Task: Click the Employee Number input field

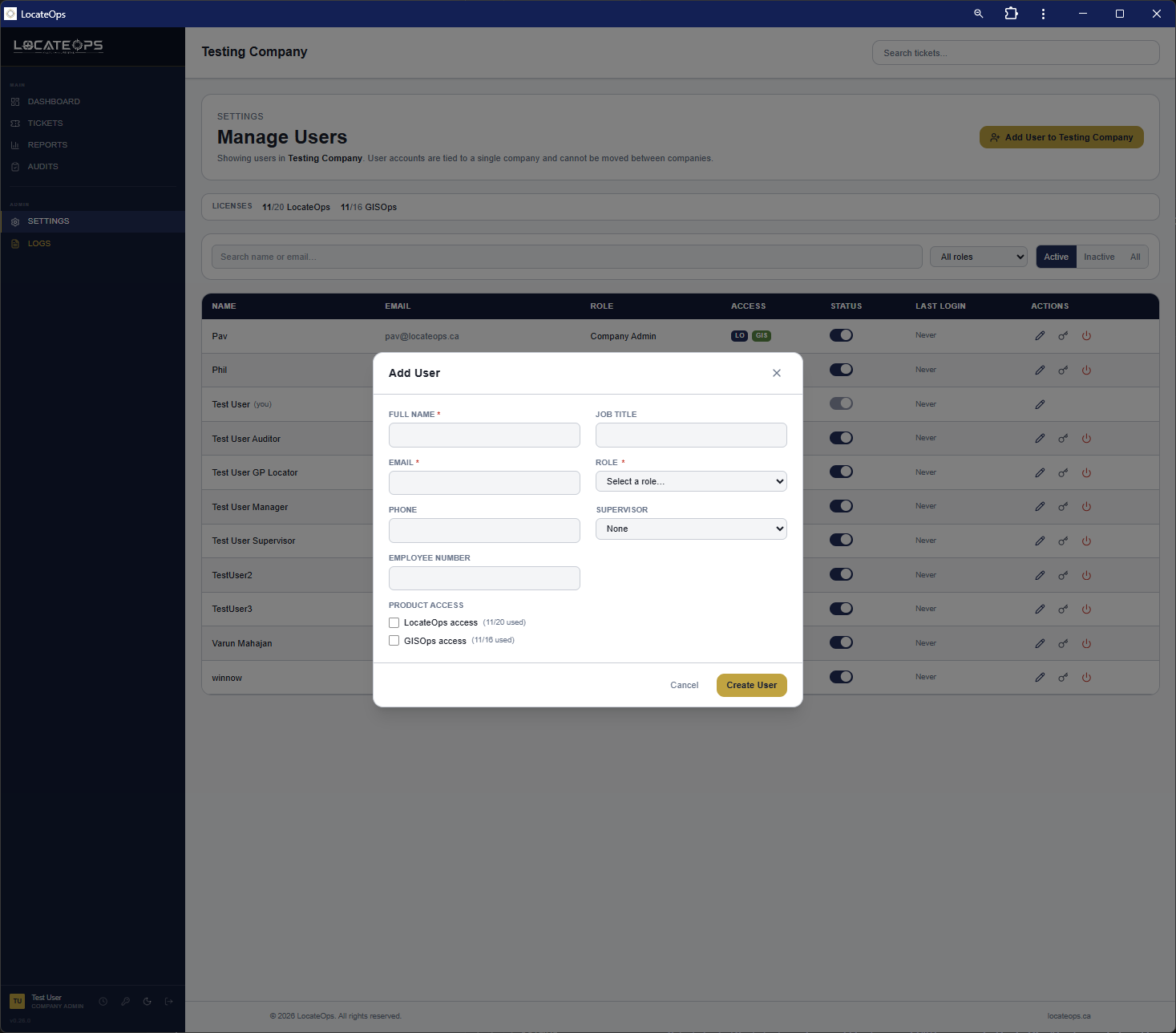Action: [x=484, y=578]
